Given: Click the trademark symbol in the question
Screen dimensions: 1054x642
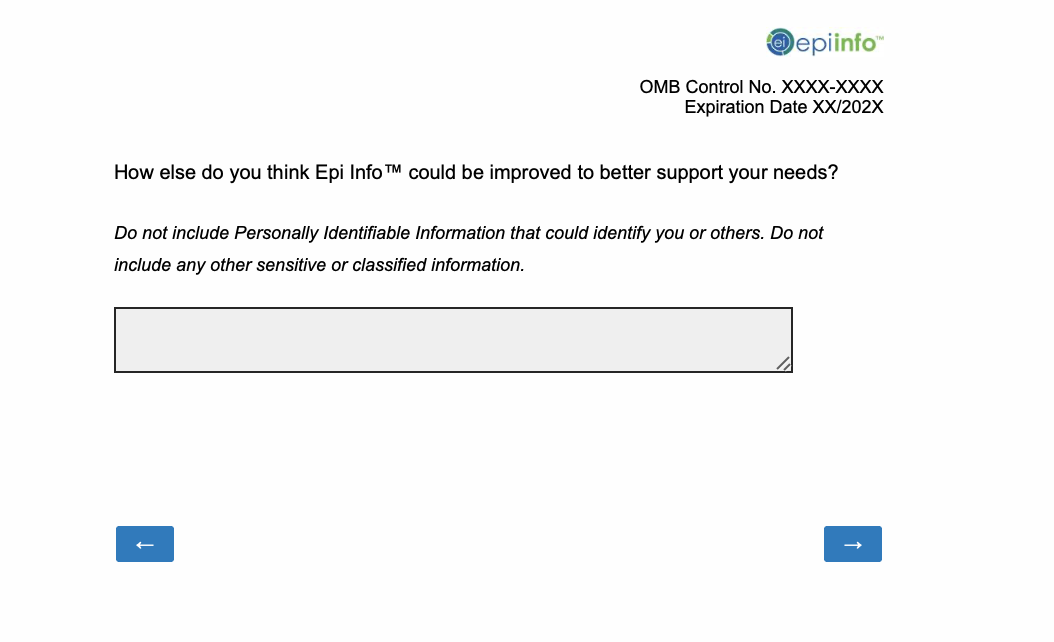Looking at the screenshot, I should coord(393,171).
